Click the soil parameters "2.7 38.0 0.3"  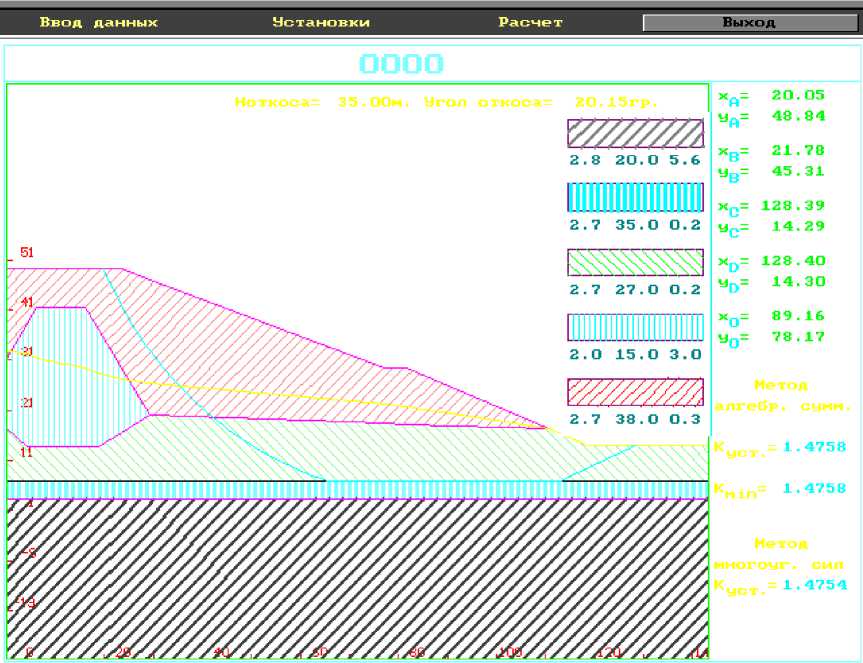click(635, 419)
